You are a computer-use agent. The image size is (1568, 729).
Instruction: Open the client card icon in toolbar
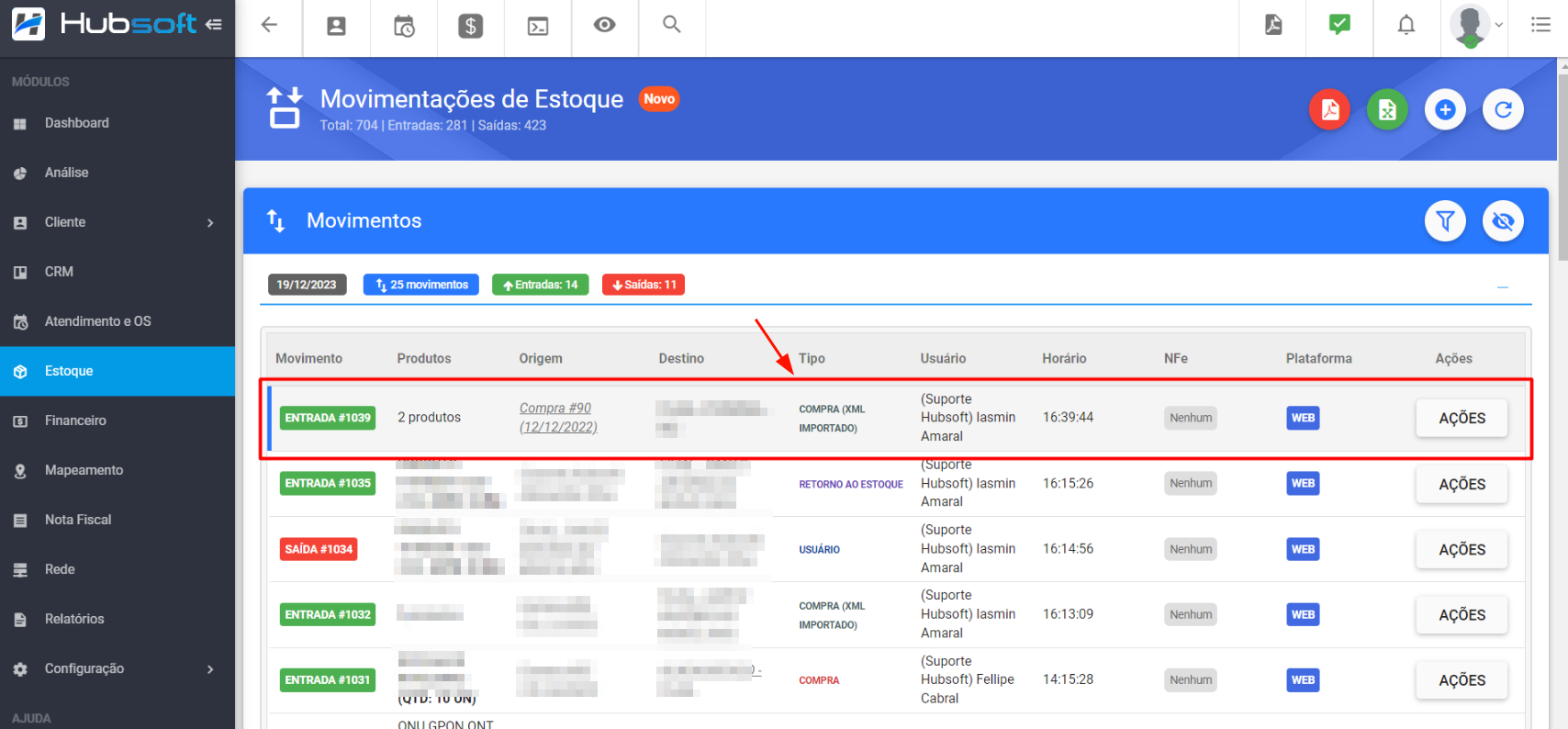click(336, 26)
